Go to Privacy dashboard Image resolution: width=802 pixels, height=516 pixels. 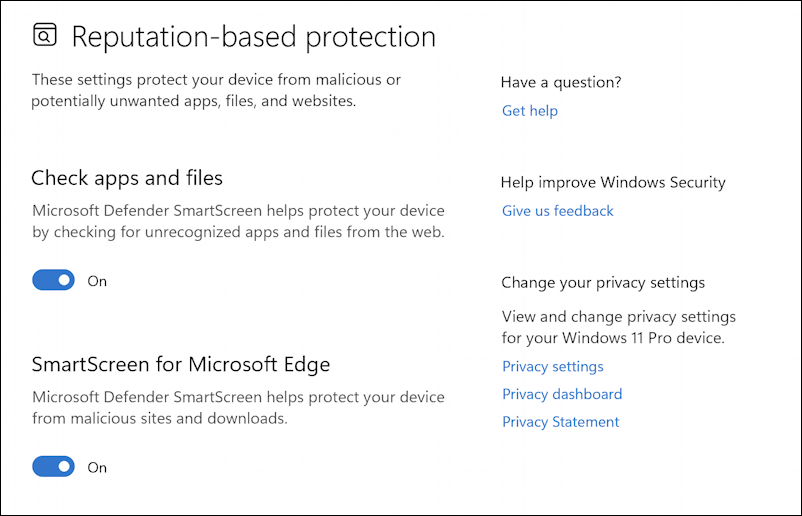tap(561, 394)
